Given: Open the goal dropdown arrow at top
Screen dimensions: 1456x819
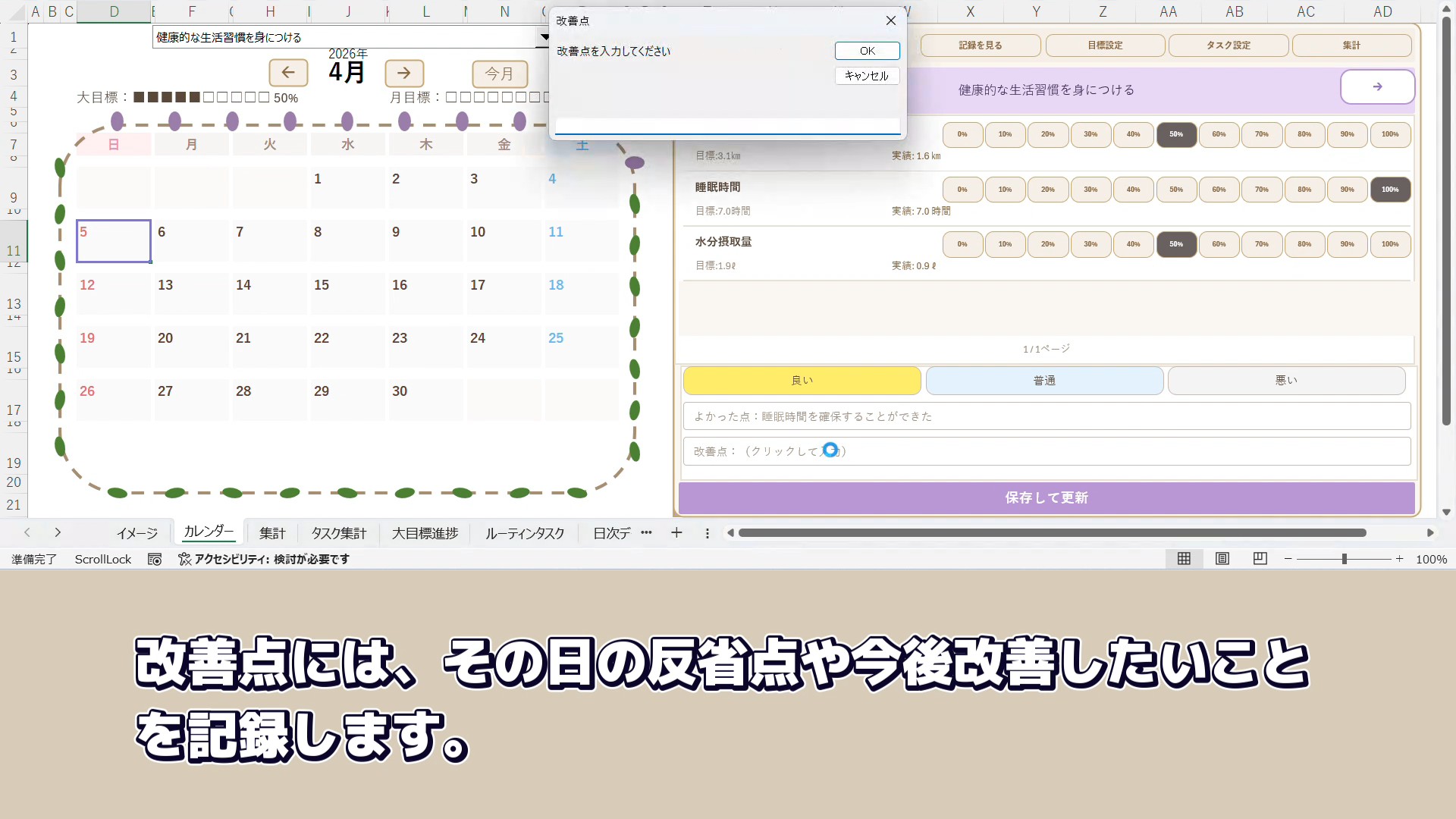Looking at the screenshot, I should (x=544, y=37).
